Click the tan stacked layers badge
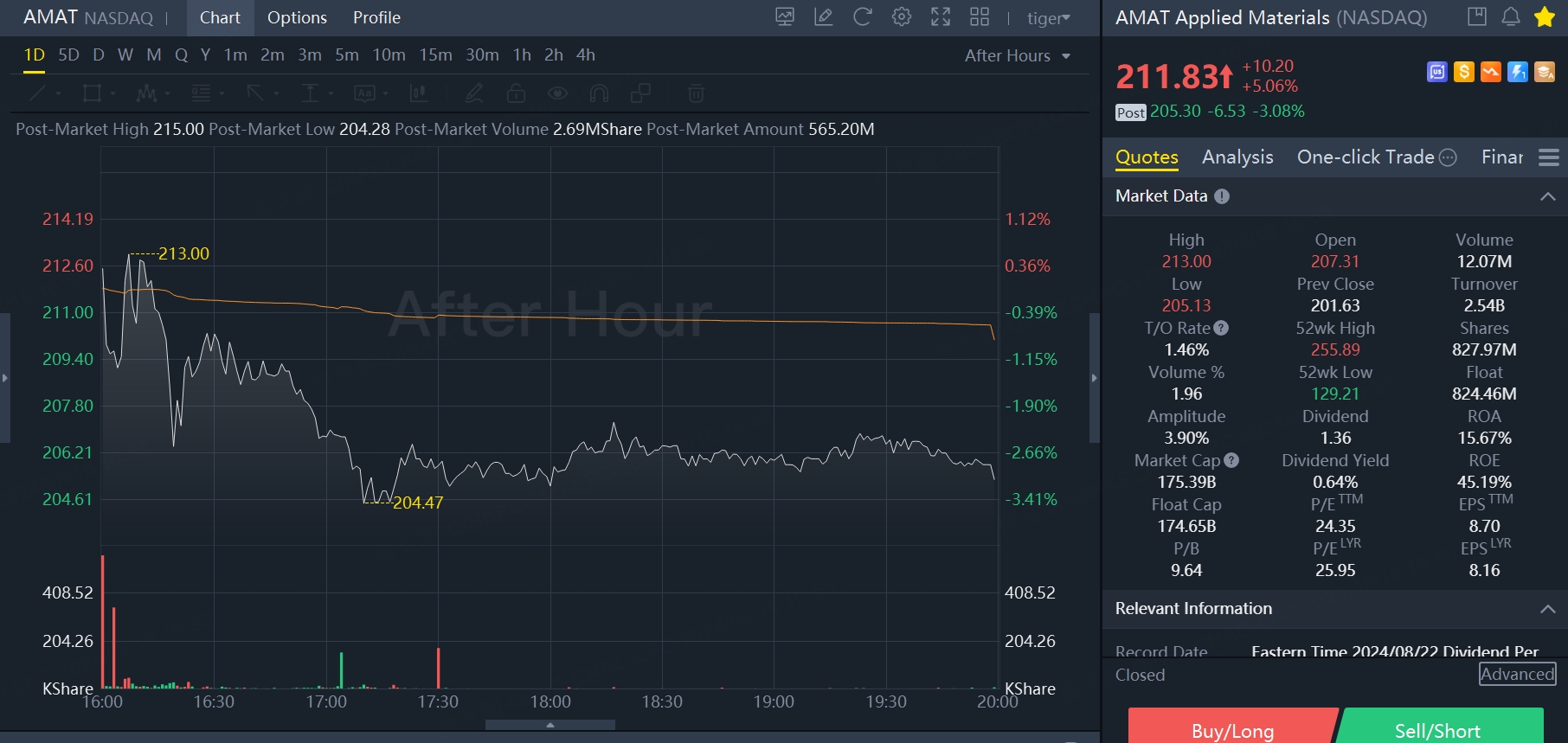This screenshot has height=743, width=1568. [1545, 72]
